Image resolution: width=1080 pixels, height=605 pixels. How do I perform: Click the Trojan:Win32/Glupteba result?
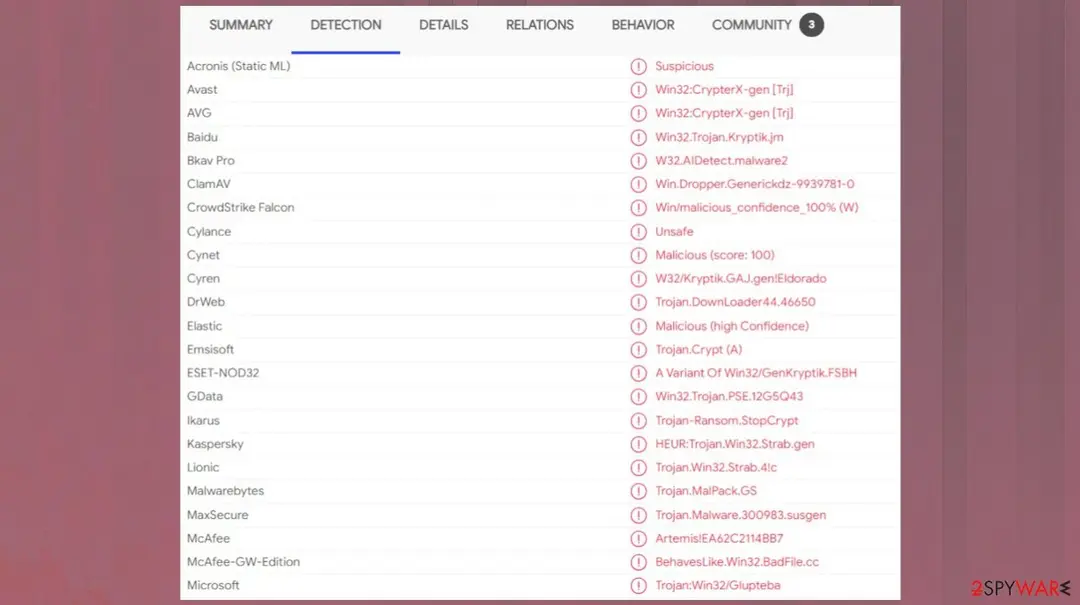(718, 585)
